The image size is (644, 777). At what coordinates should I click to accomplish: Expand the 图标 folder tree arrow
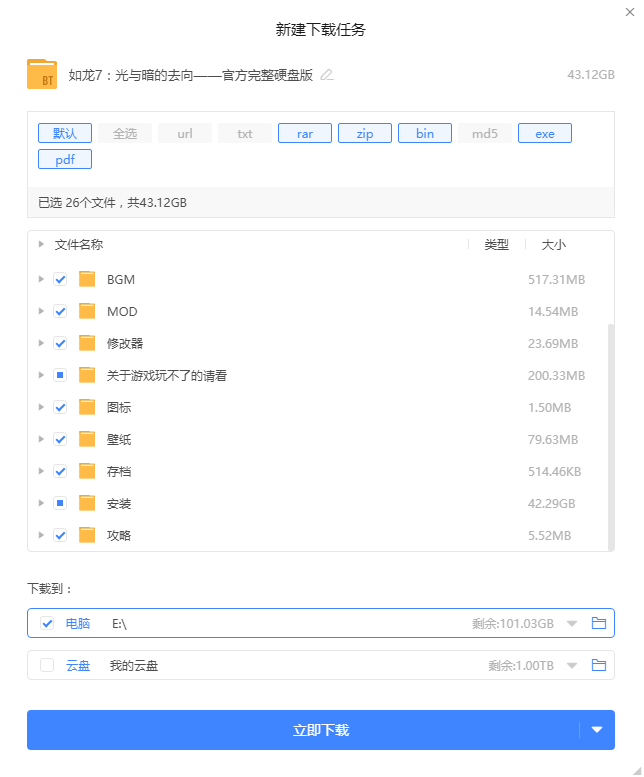tap(41, 407)
